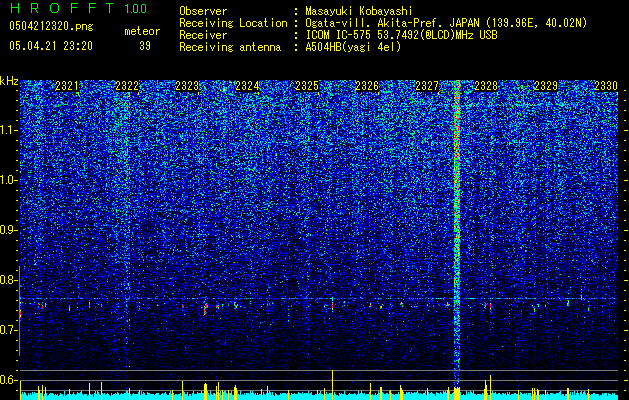Click the 2324 time marker
Image resolution: width=629 pixels, height=400 pixels.
tap(247, 86)
